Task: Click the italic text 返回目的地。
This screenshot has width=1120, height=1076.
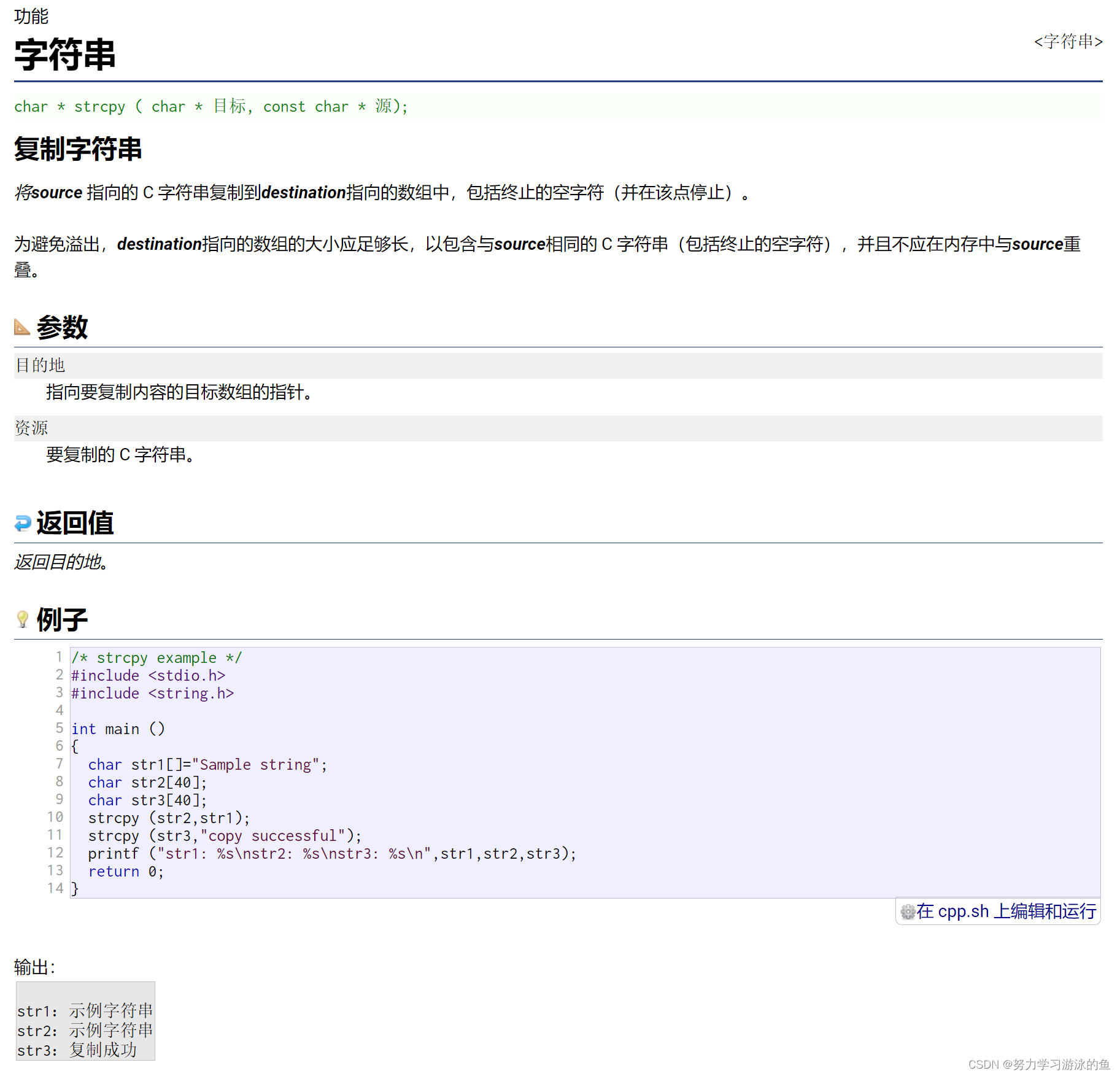Action: click(x=61, y=562)
